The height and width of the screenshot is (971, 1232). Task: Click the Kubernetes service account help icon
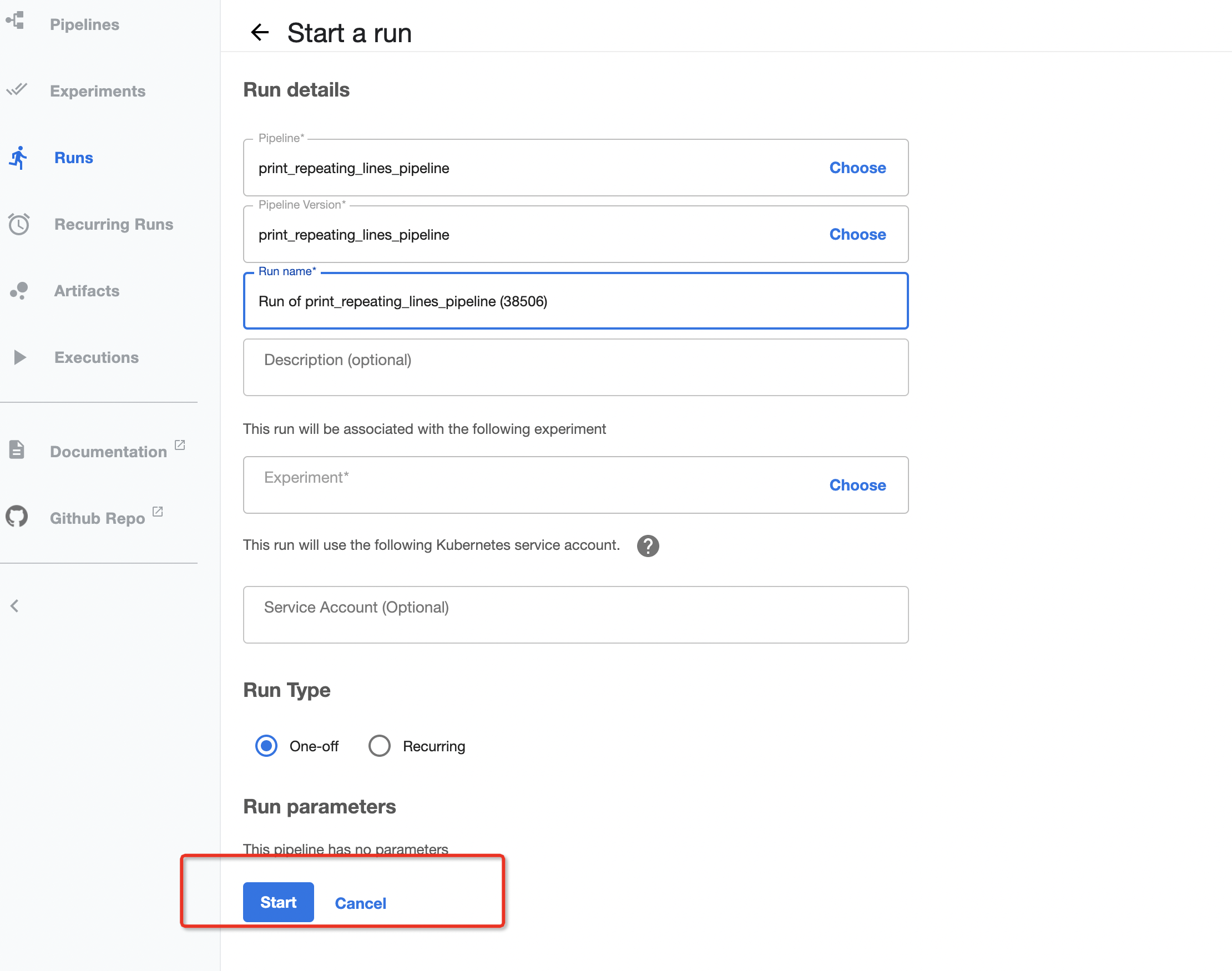(x=648, y=546)
